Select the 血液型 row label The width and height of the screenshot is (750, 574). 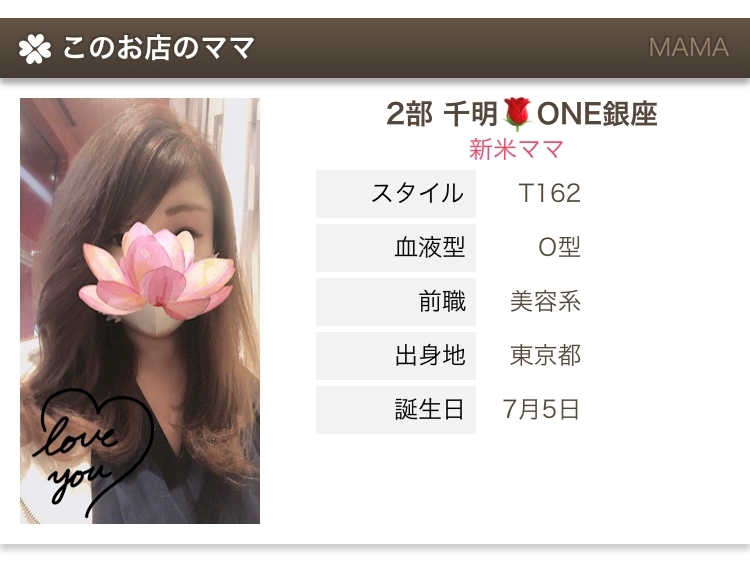point(396,248)
